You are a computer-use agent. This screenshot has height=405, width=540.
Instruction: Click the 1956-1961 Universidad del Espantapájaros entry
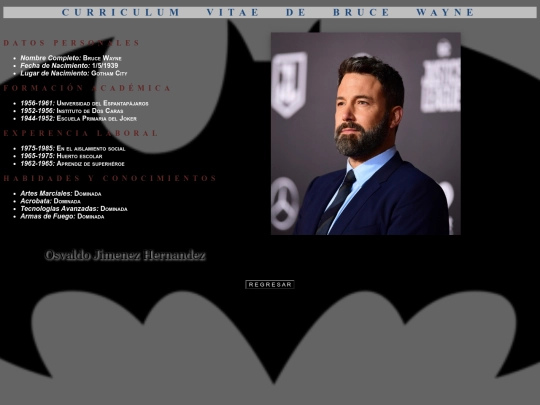(x=84, y=103)
